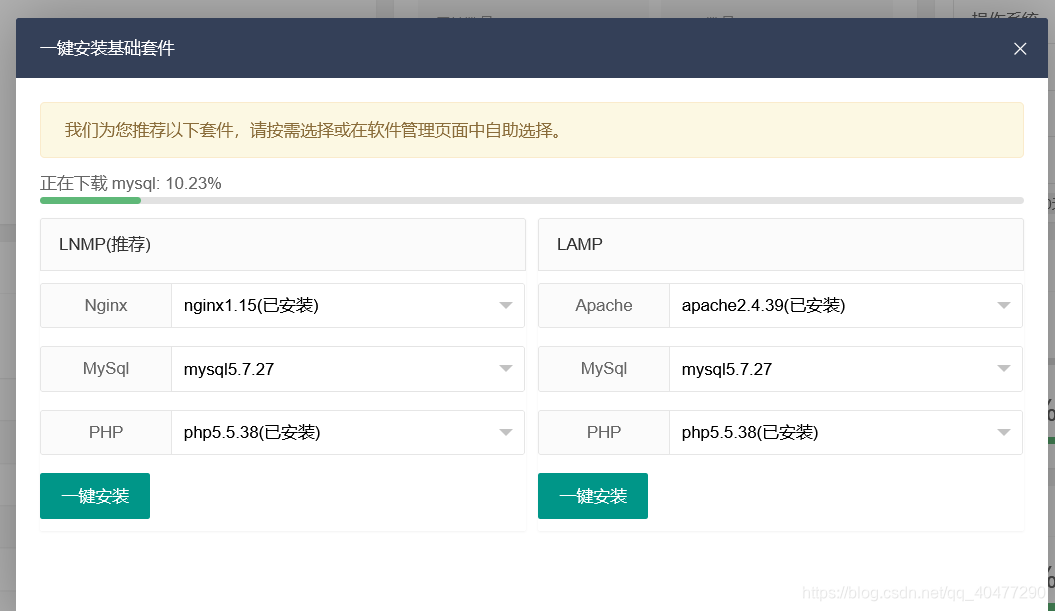The height and width of the screenshot is (611, 1055).
Task: Click the 一键安装 button under LAMP
Action: coord(593,496)
